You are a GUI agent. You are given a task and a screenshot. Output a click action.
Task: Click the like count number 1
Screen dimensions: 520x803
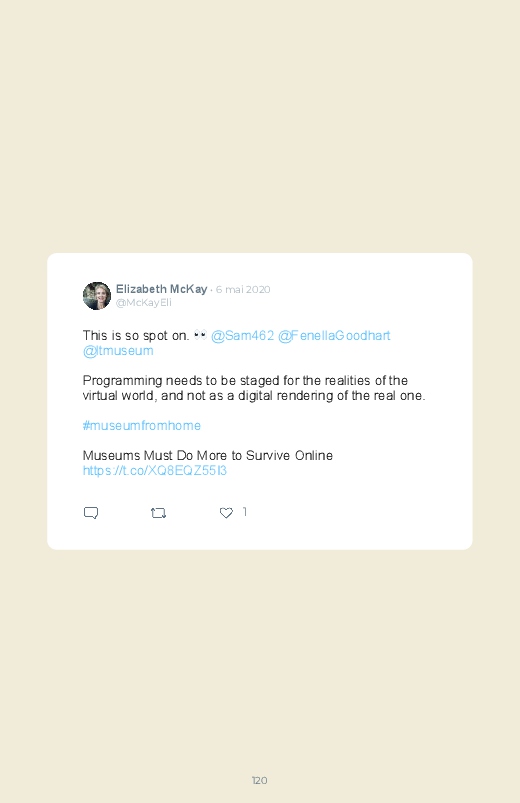click(245, 512)
